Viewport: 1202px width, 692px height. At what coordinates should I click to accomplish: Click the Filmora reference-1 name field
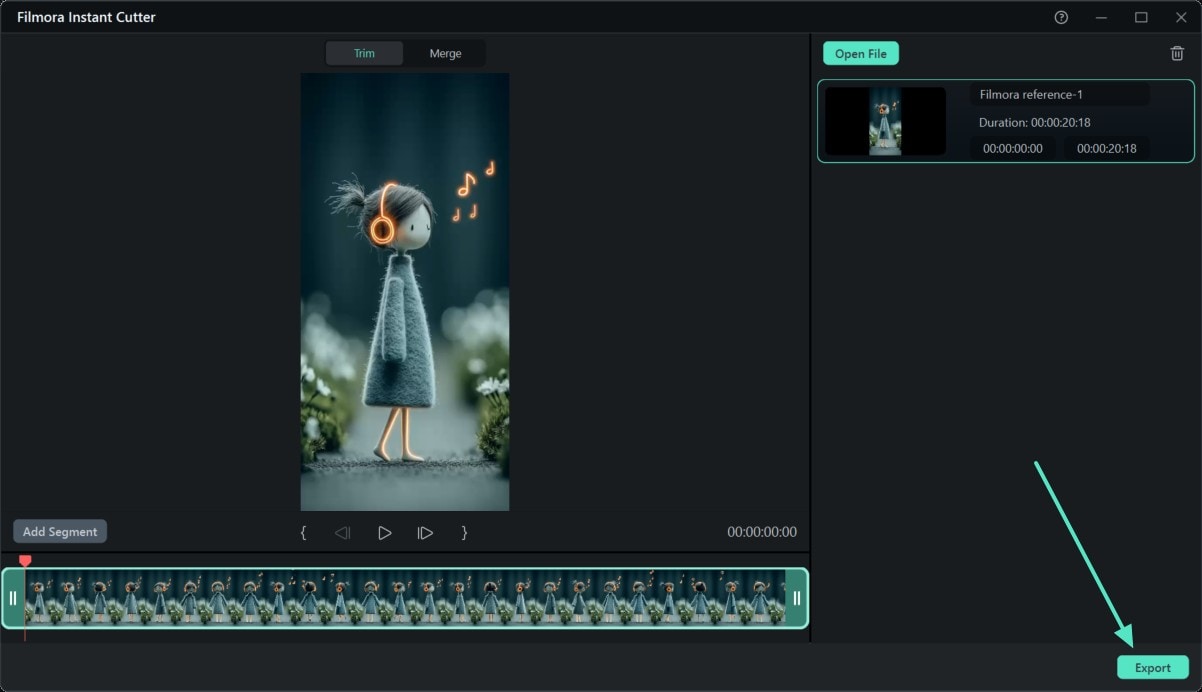click(x=1060, y=95)
